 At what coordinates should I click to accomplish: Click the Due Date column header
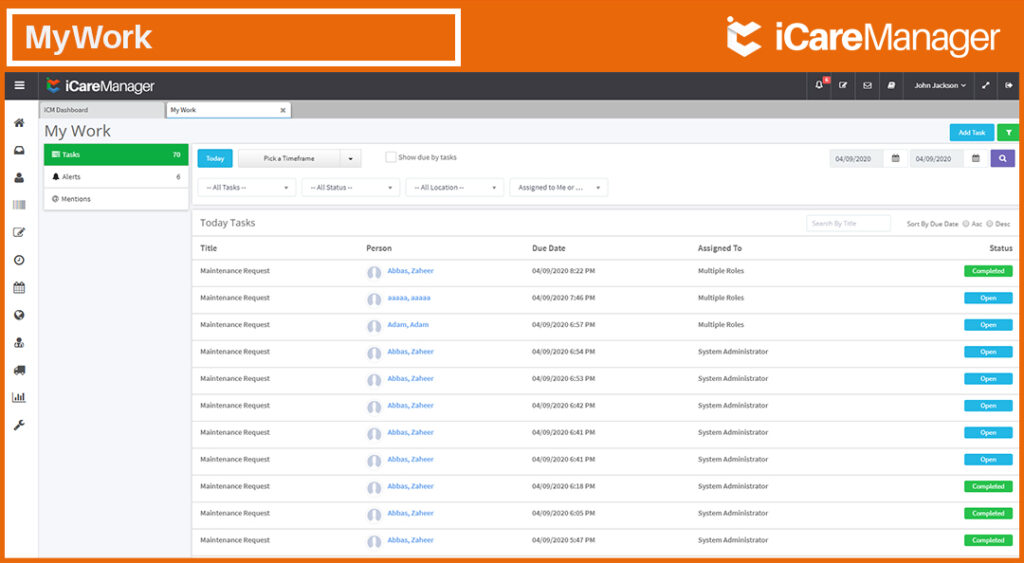(x=549, y=248)
